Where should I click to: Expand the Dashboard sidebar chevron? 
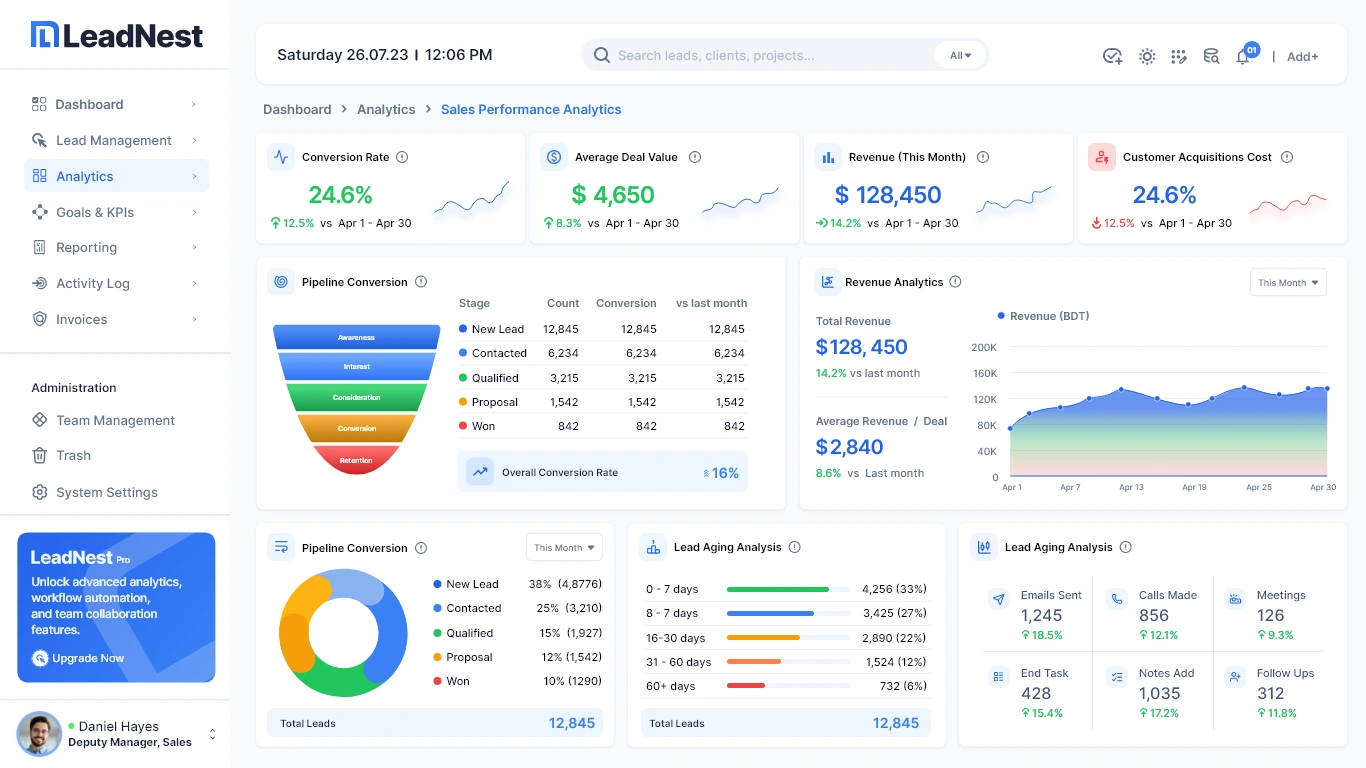point(194,104)
